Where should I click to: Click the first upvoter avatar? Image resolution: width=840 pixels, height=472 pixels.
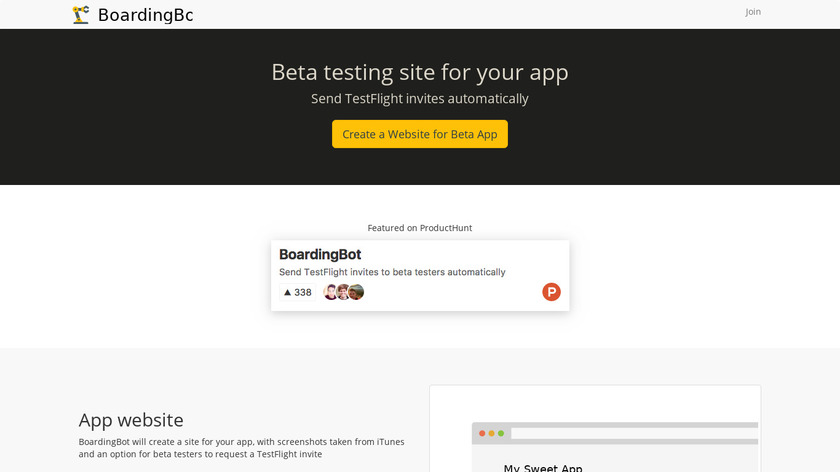click(331, 292)
